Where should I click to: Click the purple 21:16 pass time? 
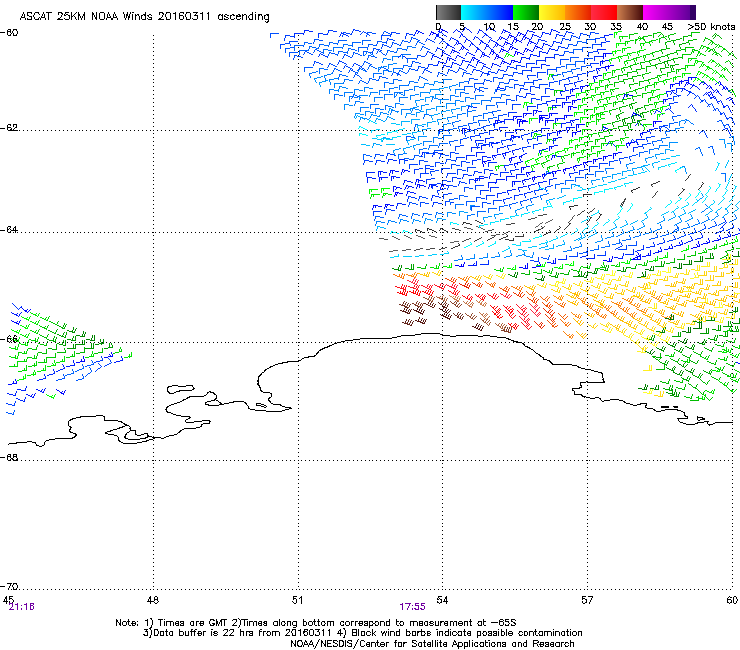pos(21,607)
